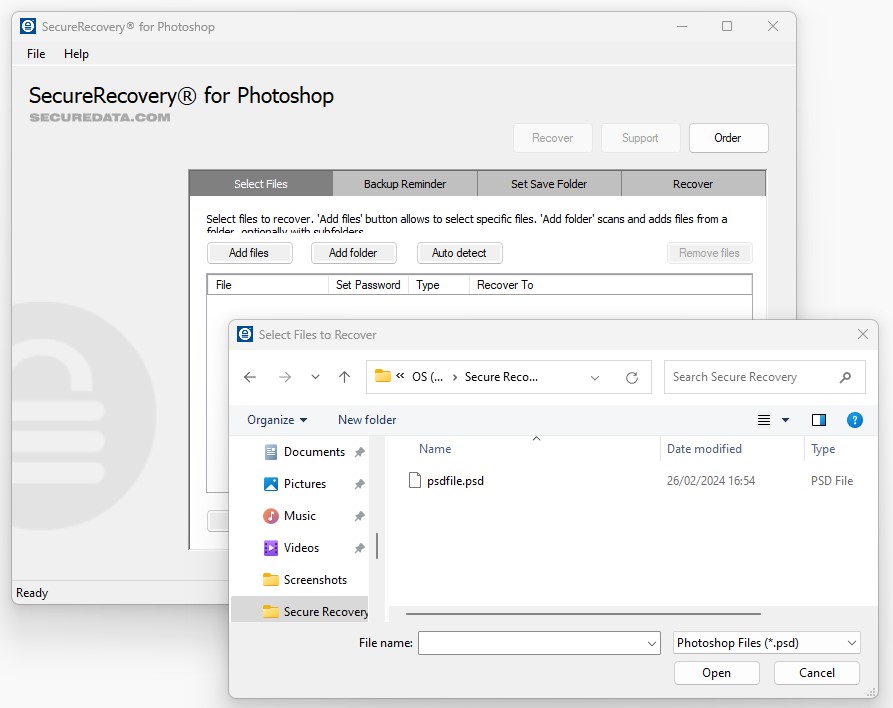Screen dimensions: 893x708
Task: Click the Auto detect button
Action: pyautogui.click(x=459, y=252)
